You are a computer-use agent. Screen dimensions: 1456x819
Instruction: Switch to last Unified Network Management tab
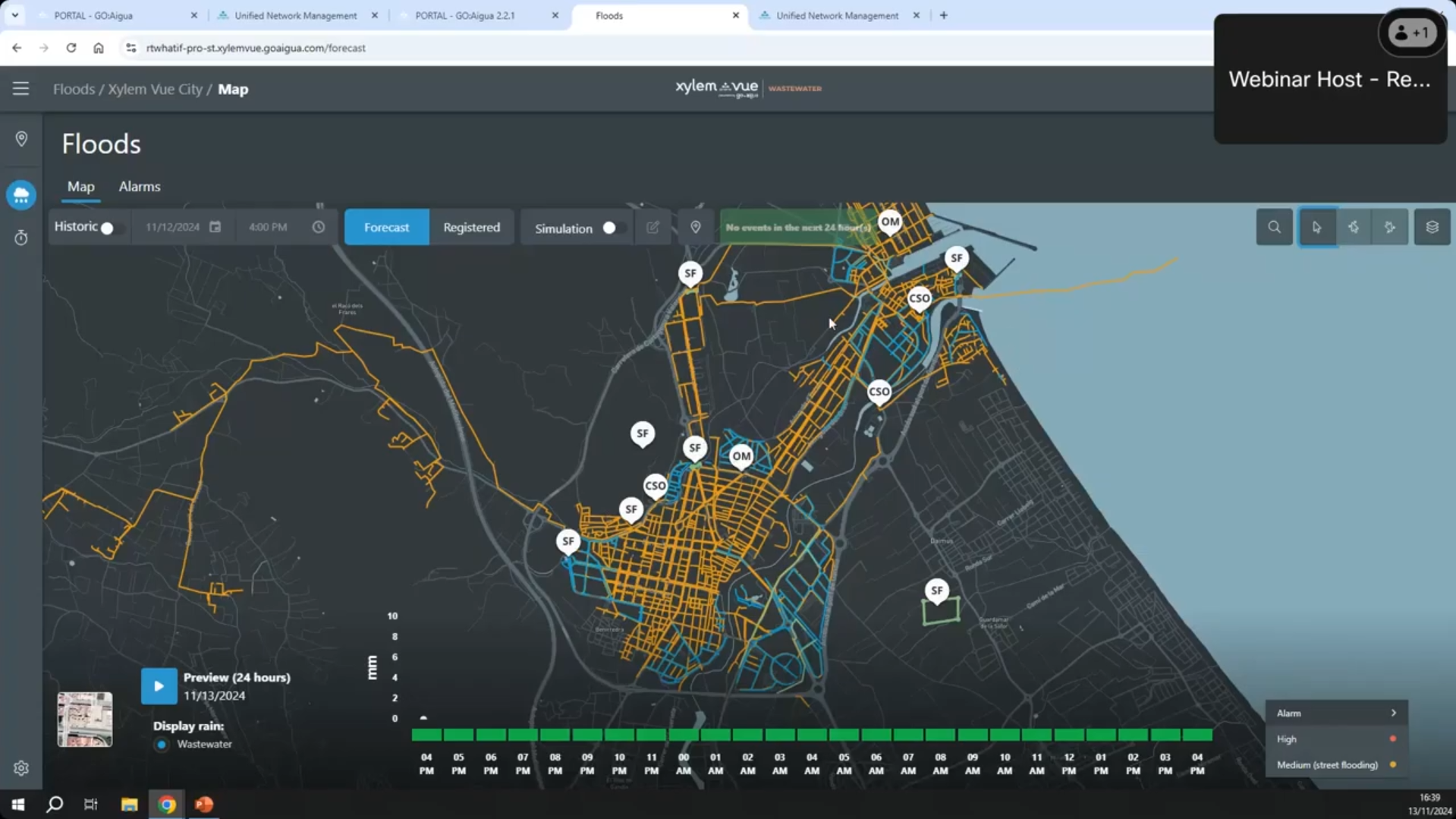pos(838,15)
